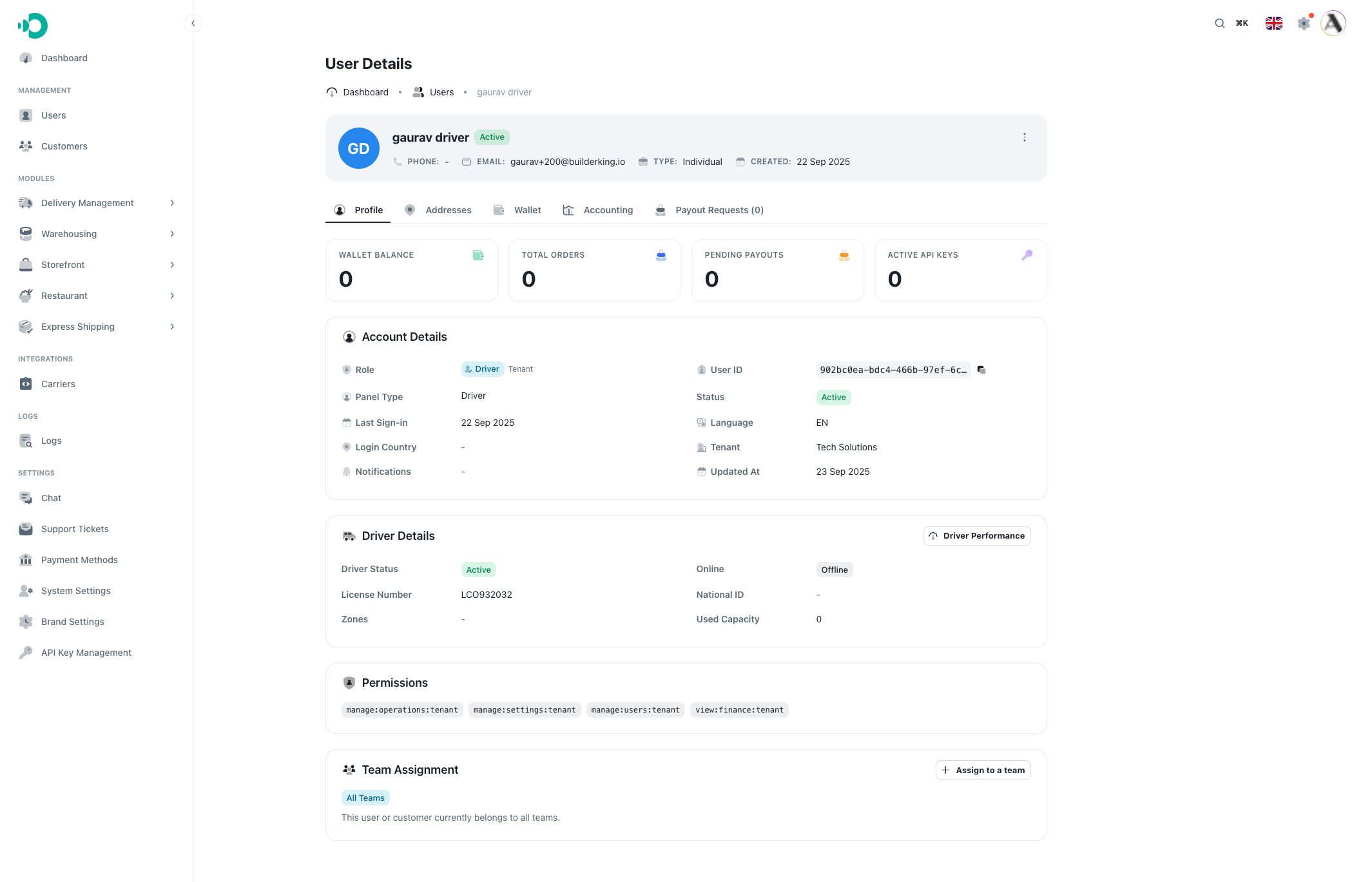Expand Delivery Management submenu chevron

coord(172,203)
